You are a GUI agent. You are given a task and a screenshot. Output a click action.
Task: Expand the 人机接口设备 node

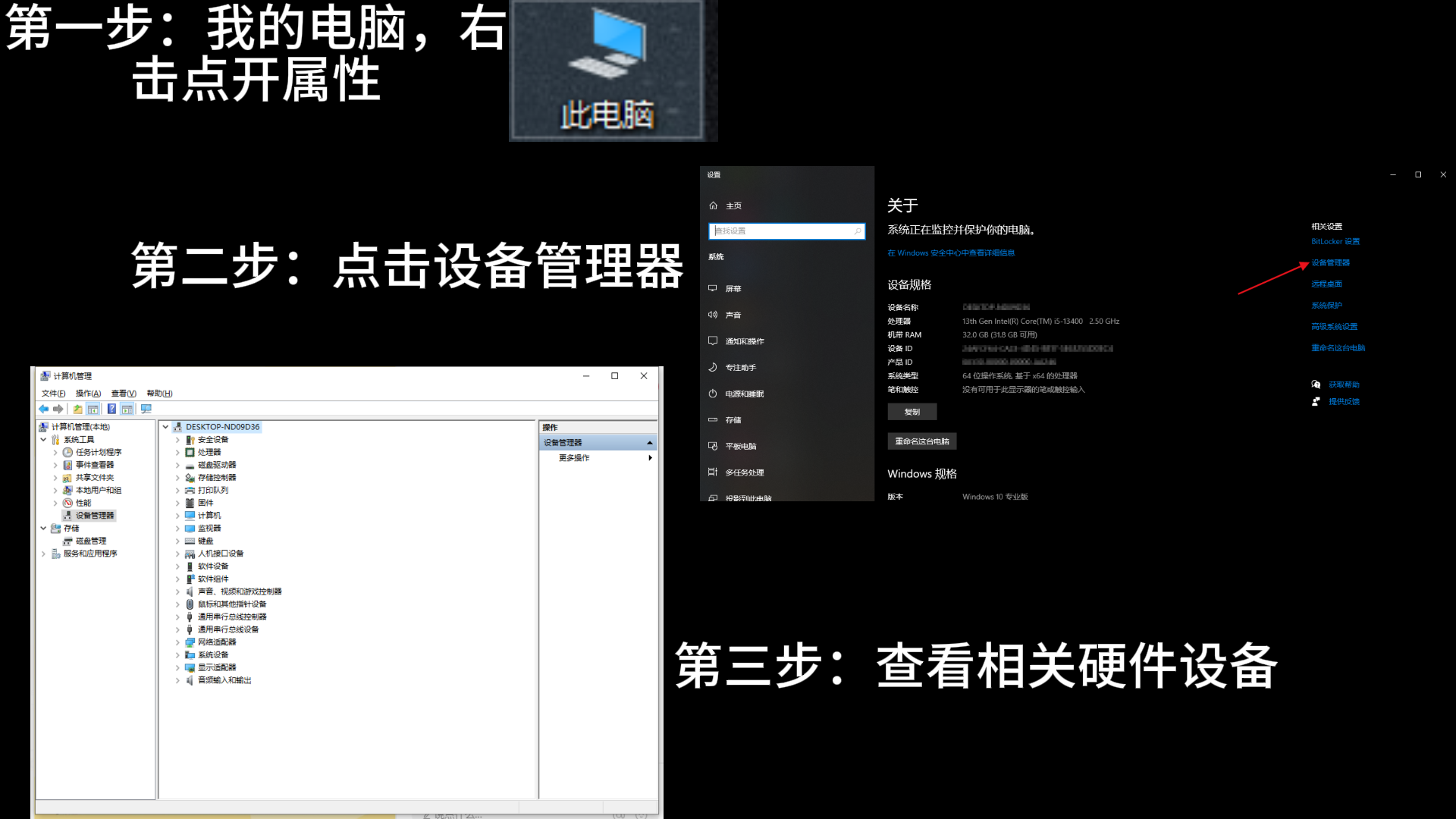(177, 554)
